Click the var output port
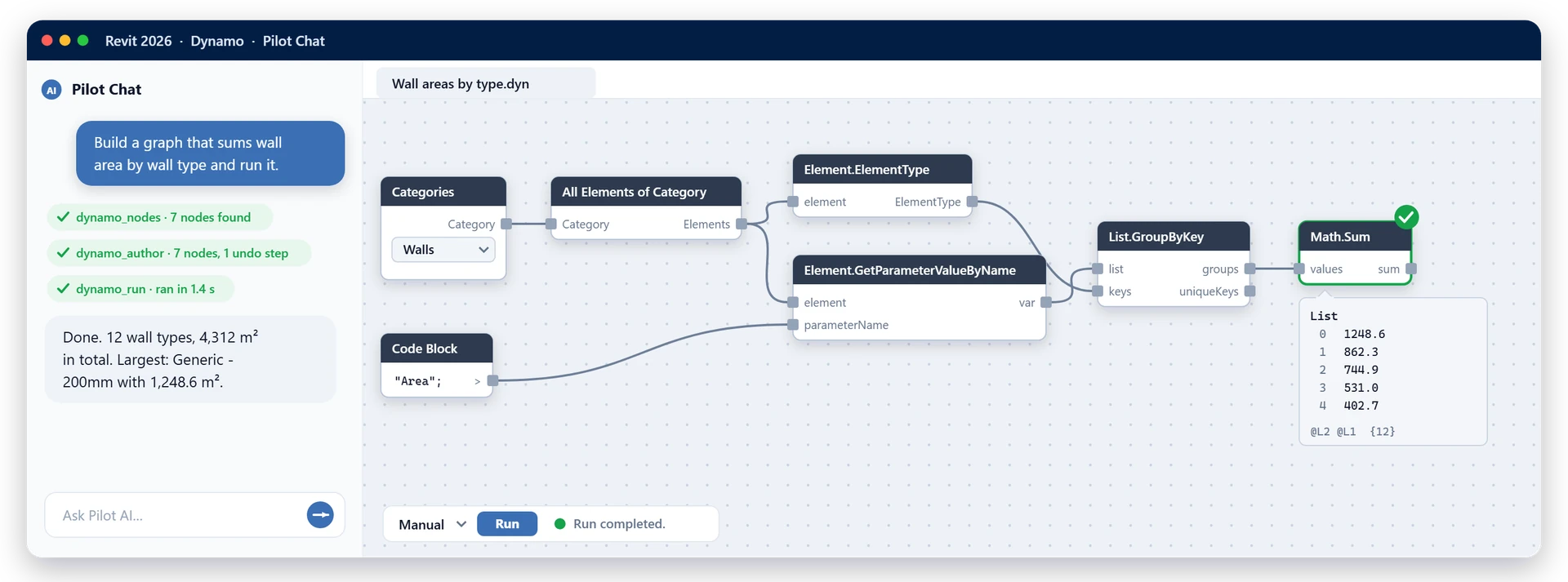Viewport: 1568px width, 582px height. (x=1046, y=302)
